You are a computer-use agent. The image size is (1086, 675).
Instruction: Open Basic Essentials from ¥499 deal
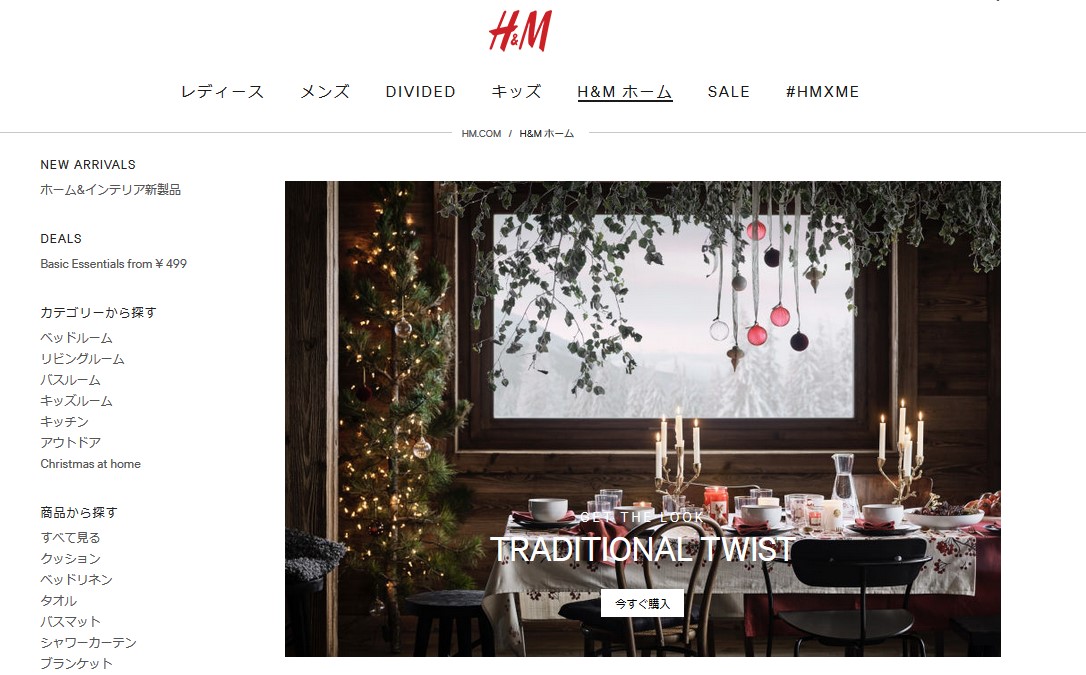coord(114,264)
